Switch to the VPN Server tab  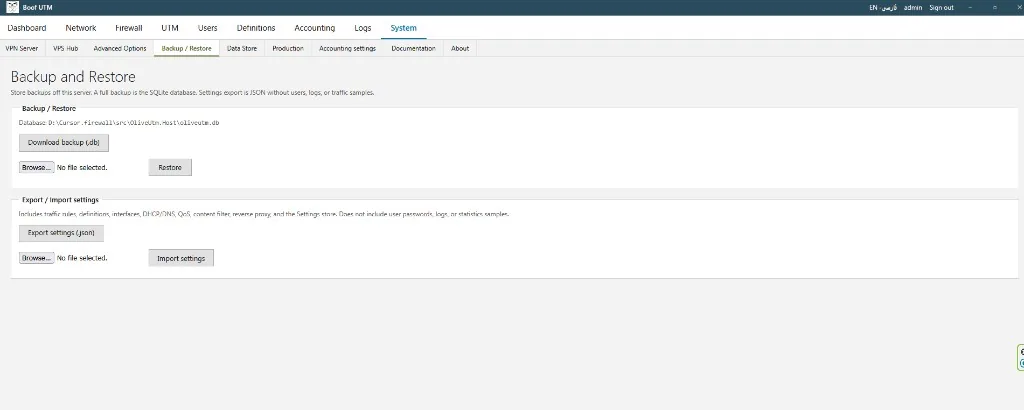point(22,48)
